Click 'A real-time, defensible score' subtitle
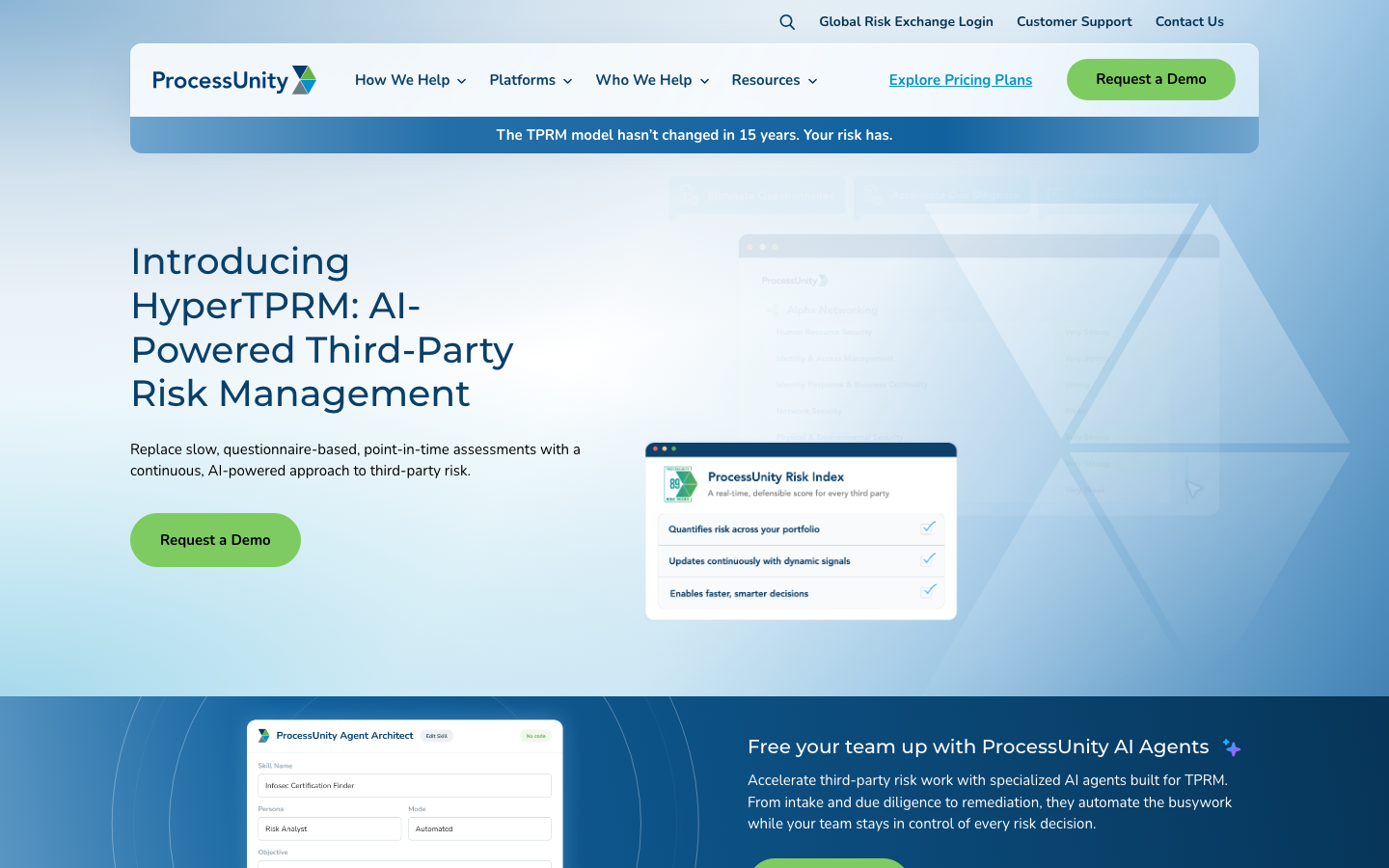Viewport: 1389px width, 868px height. click(799, 494)
